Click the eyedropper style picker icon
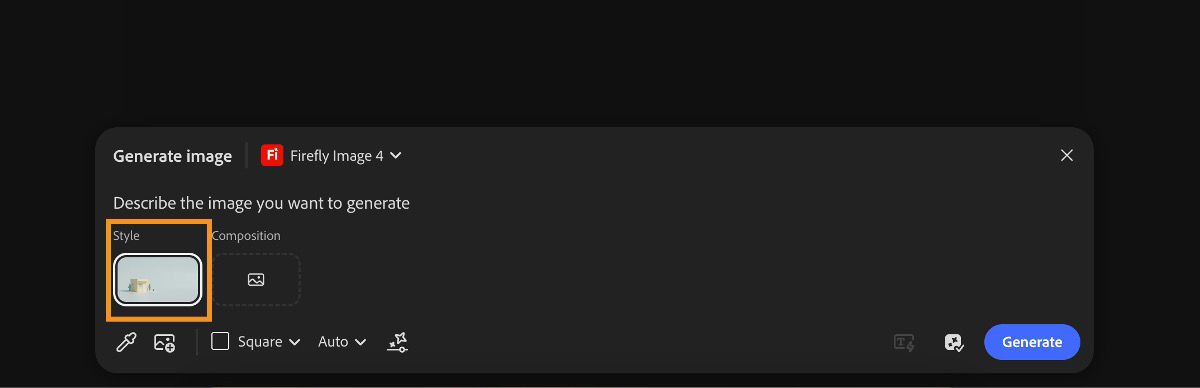The image size is (1200, 388). pyautogui.click(x=126, y=342)
